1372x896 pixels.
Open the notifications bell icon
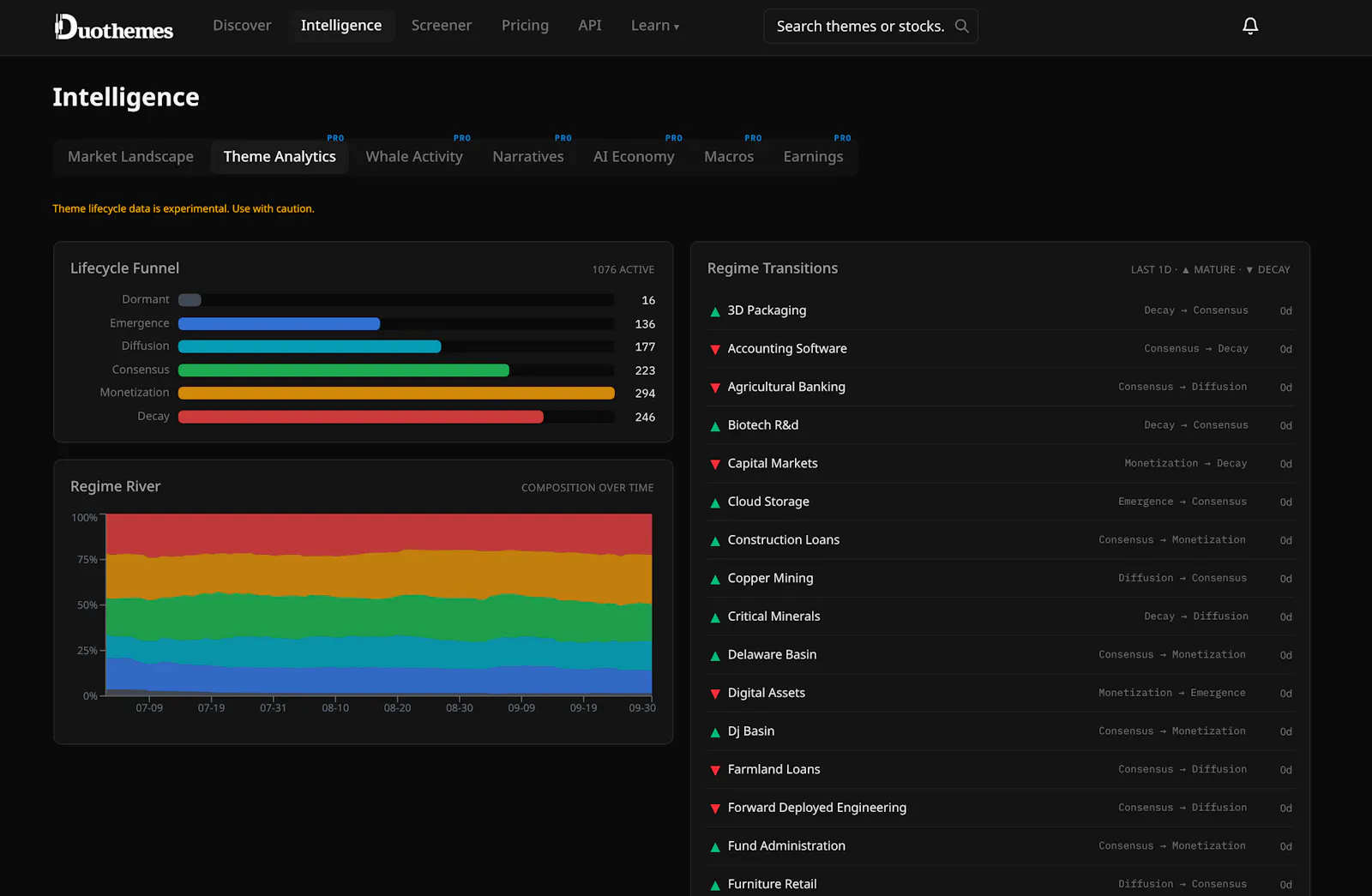pos(1250,26)
